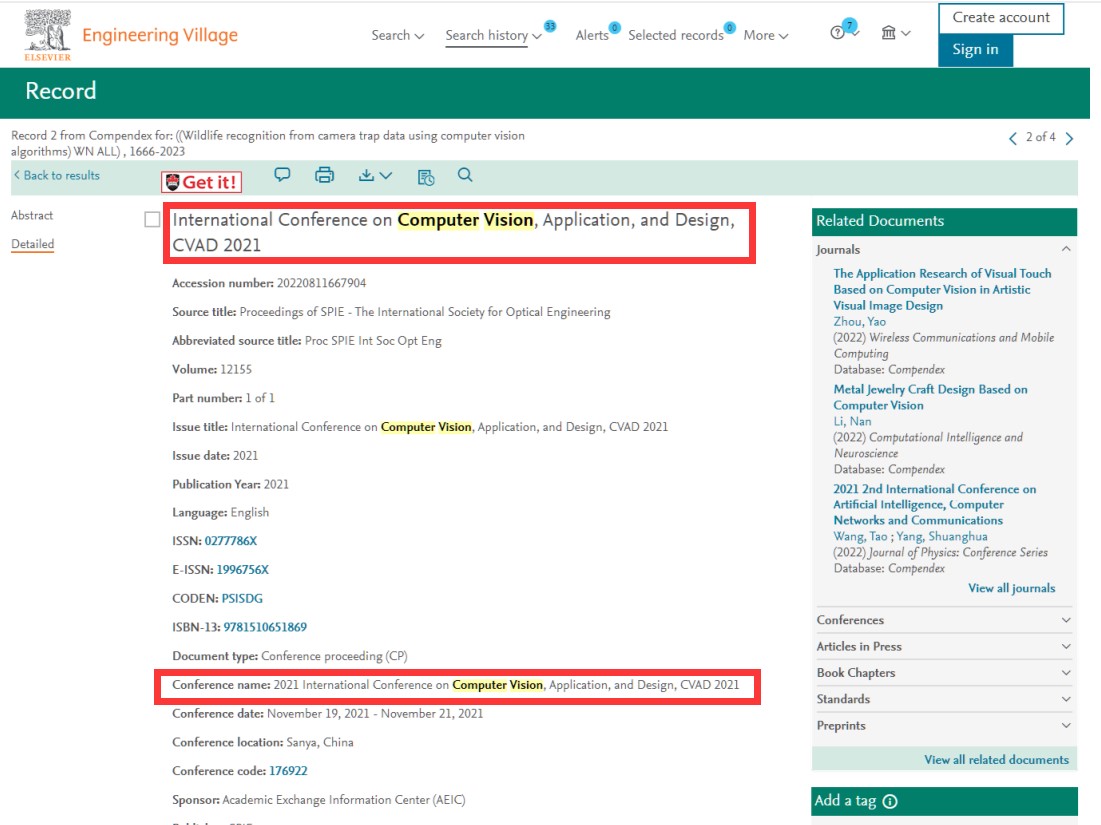Expand the Book Chapters section
The image size is (1101, 825).
[944, 673]
